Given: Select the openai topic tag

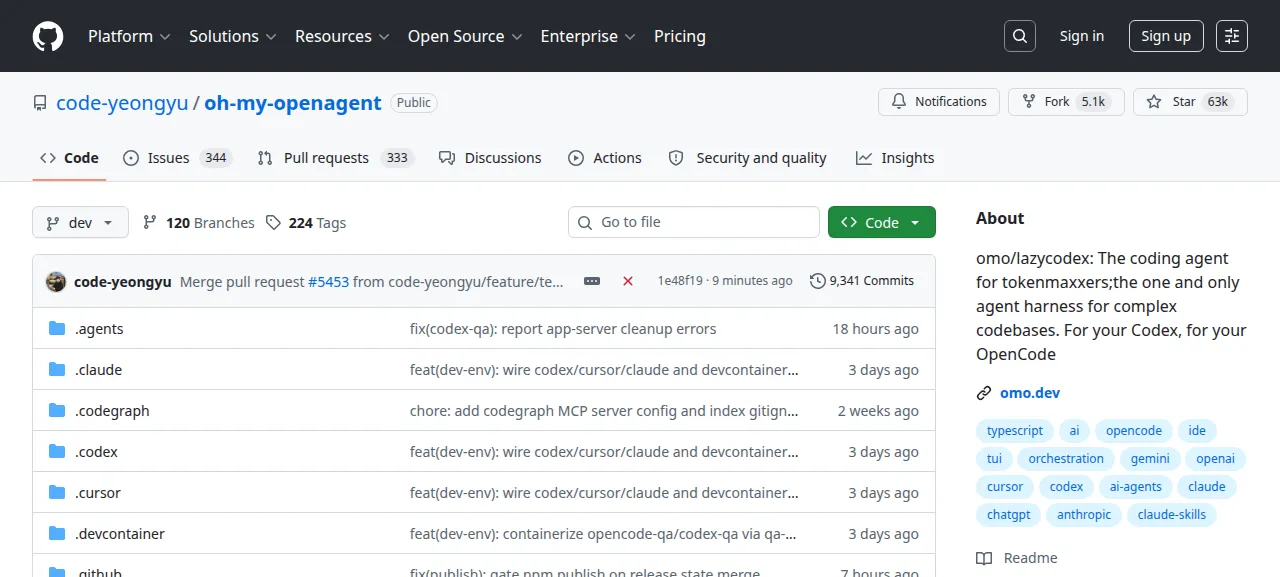Looking at the screenshot, I should (1216, 459).
